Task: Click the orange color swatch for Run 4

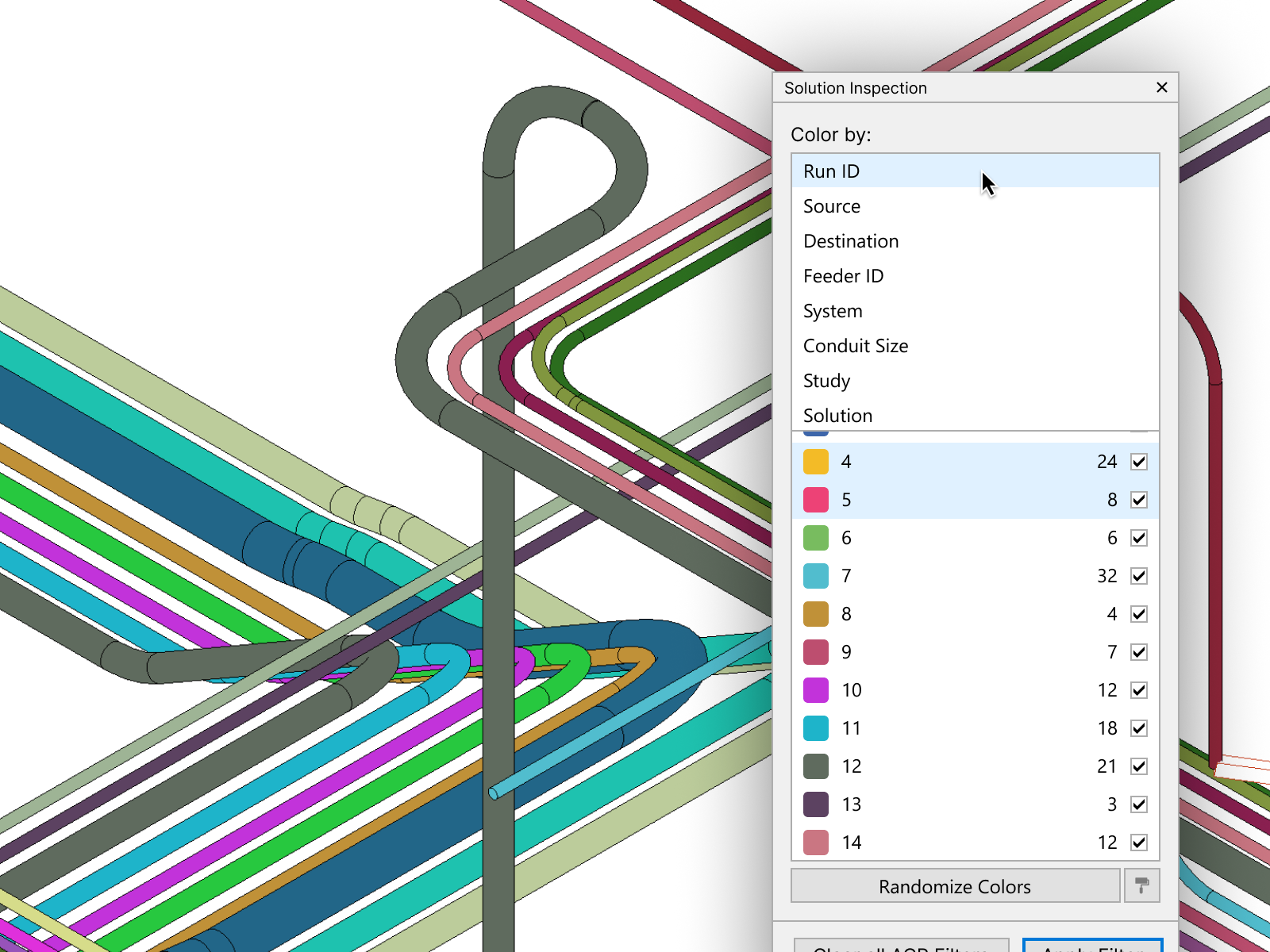Action: pos(815,461)
